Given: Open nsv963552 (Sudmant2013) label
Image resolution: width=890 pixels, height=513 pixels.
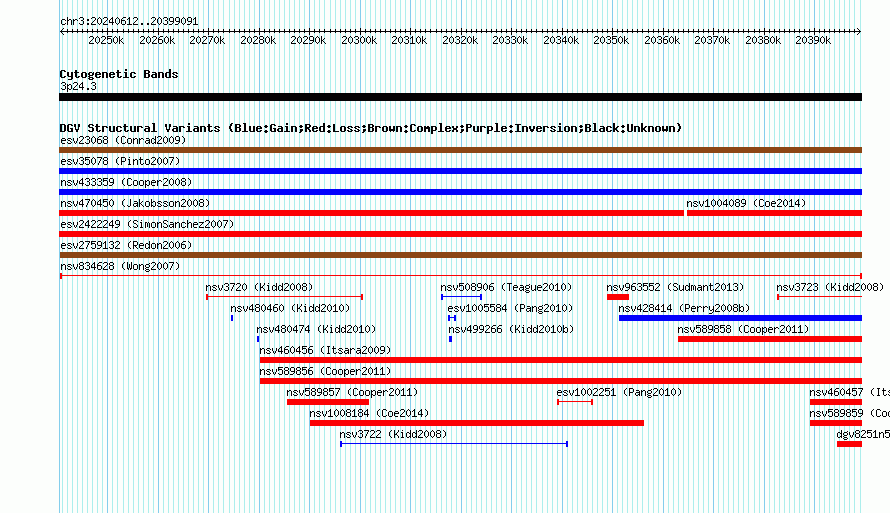Looking at the screenshot, I should click(675, 287).
